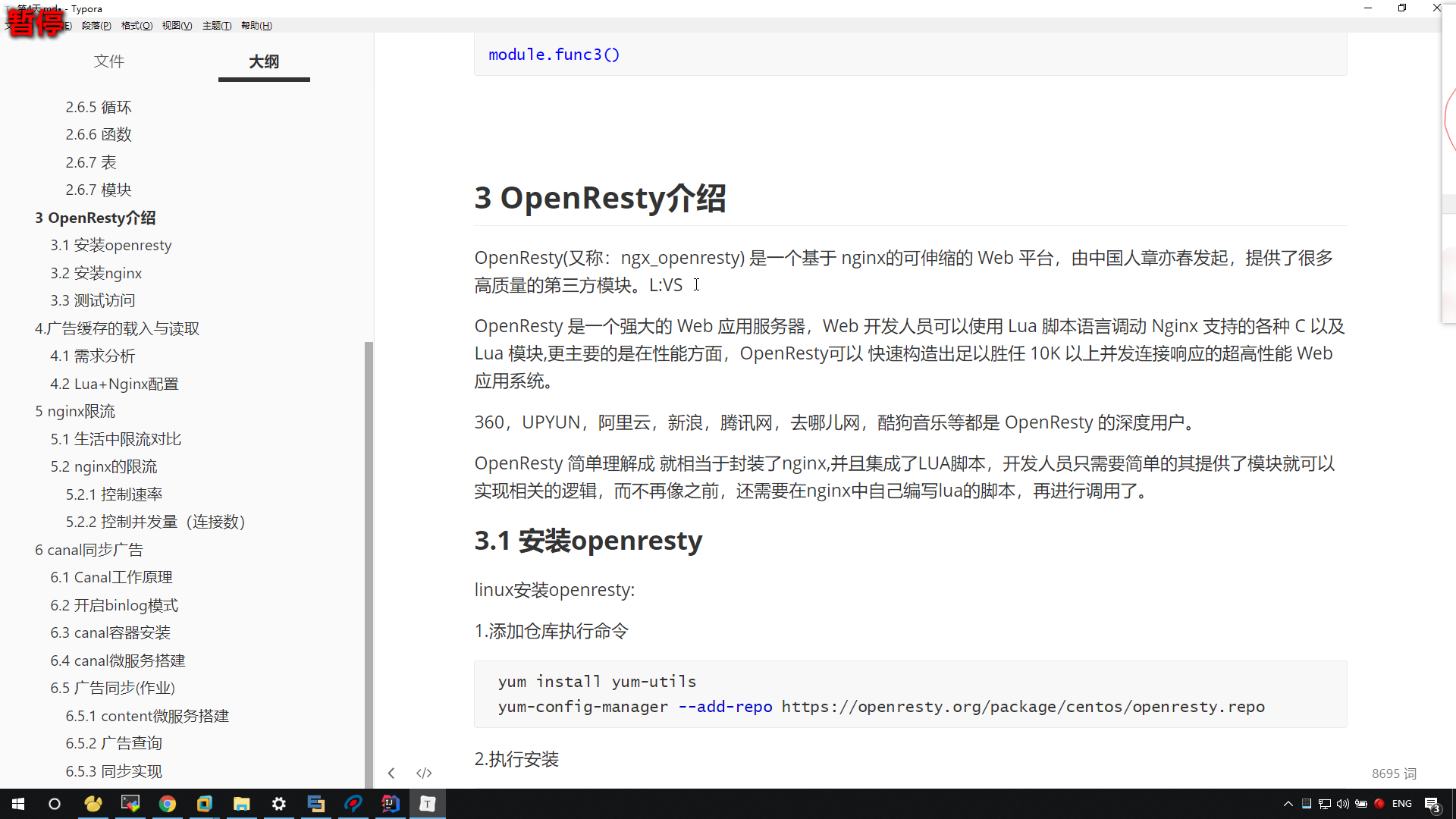Screen dimensions: 1456x819
Task: Open IntelliJ IDEA from taskbar
Action: pyautogui.click(x=391, y=804)
